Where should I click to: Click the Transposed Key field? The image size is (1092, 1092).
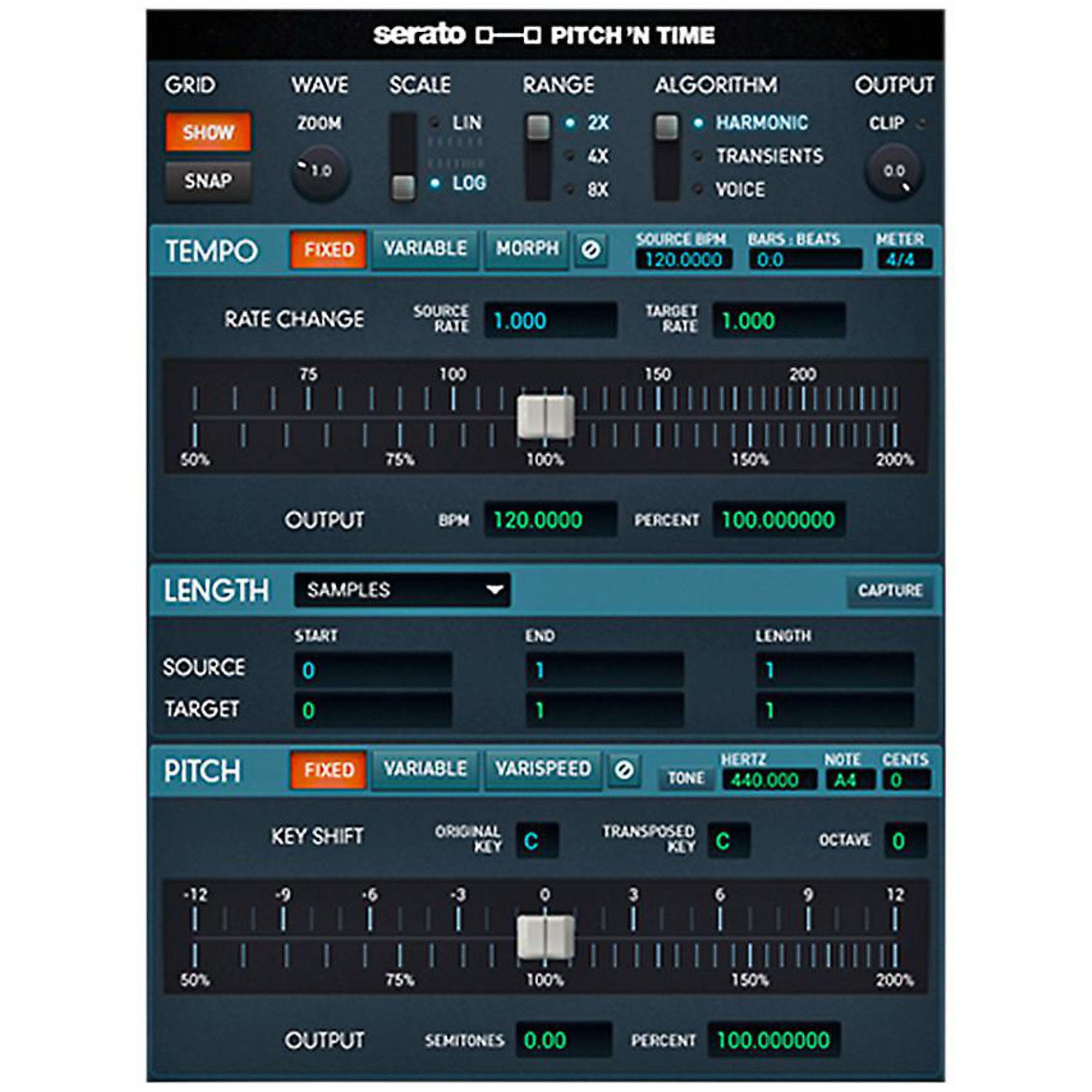(x=728, y=840)
